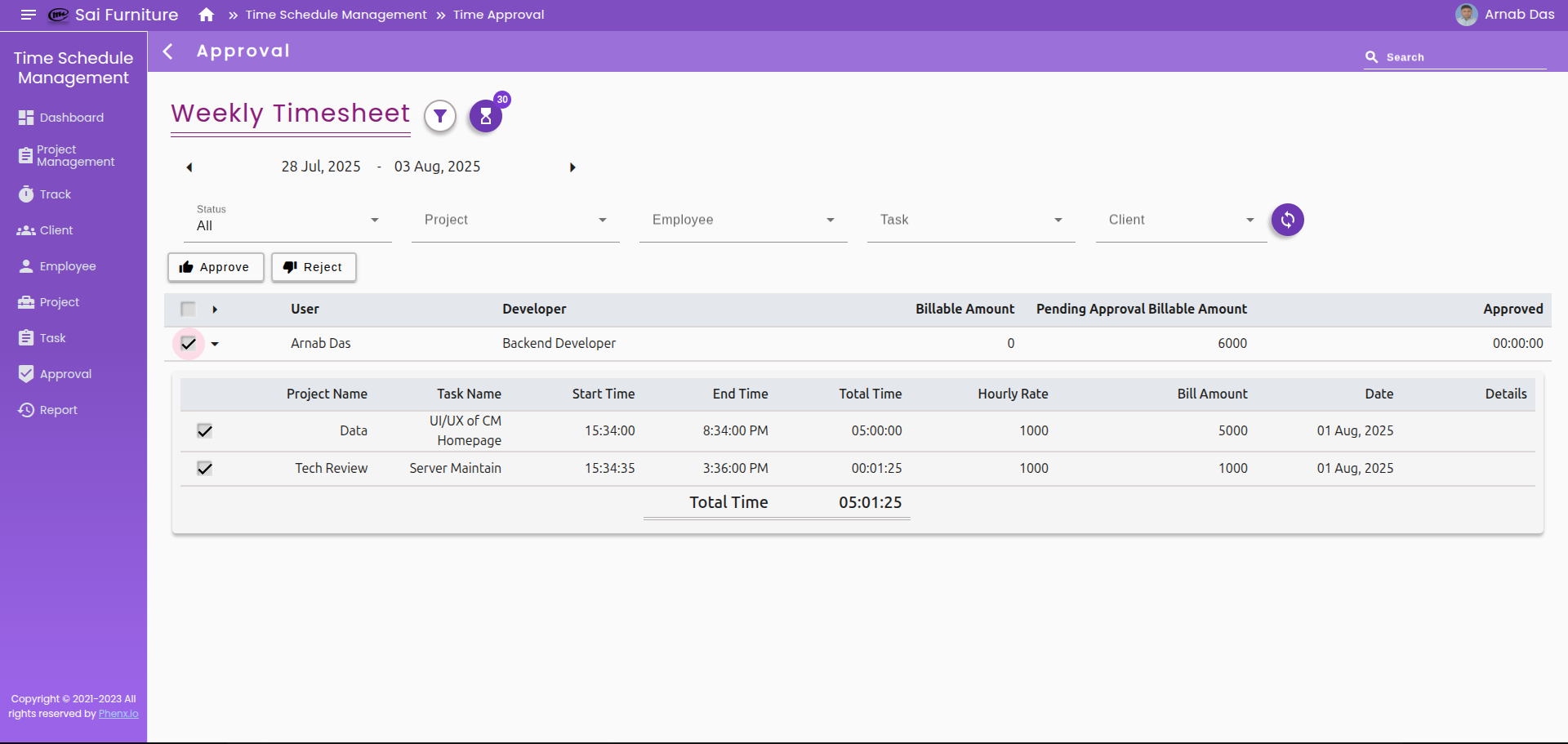The width and height of the screenshot is (1568, 744).
Task: Click Arnab Das profile avatar
Action: tap(1466, 15)
